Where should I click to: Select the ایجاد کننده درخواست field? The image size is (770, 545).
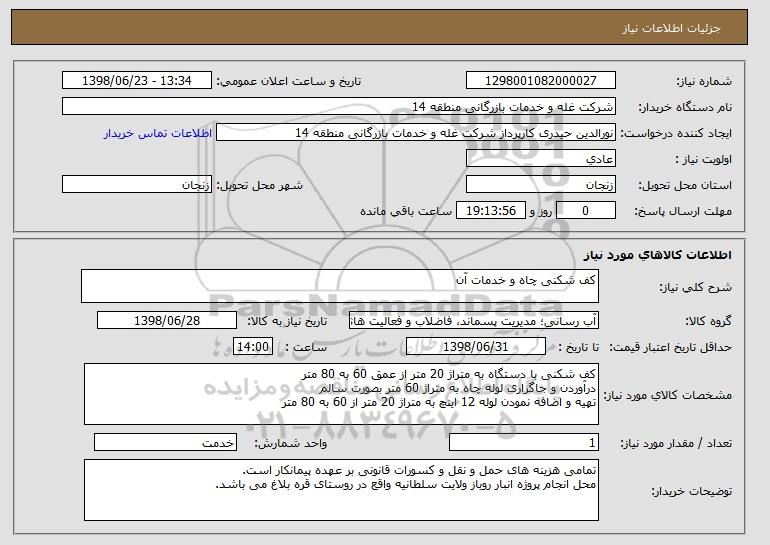click(x=416, y=133)
